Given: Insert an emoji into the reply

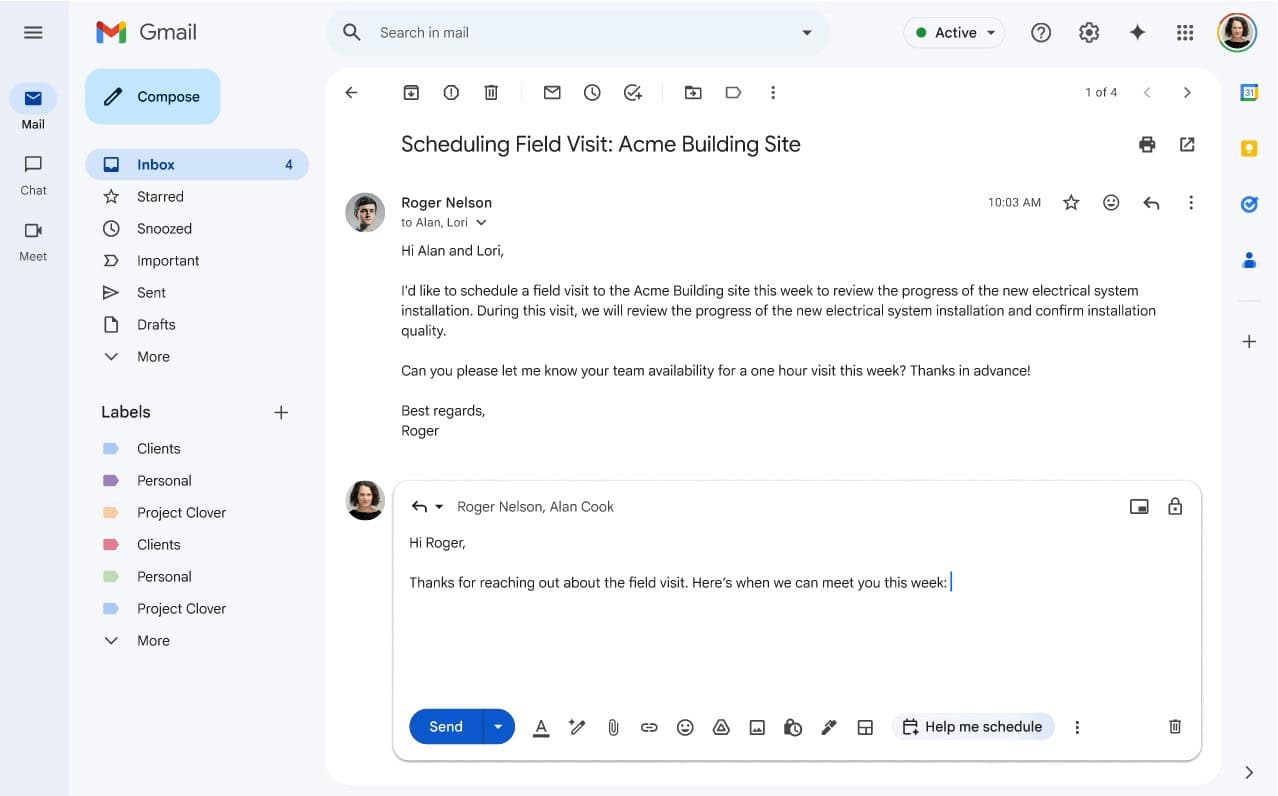Looking at the screenshot, I should 685,727.
